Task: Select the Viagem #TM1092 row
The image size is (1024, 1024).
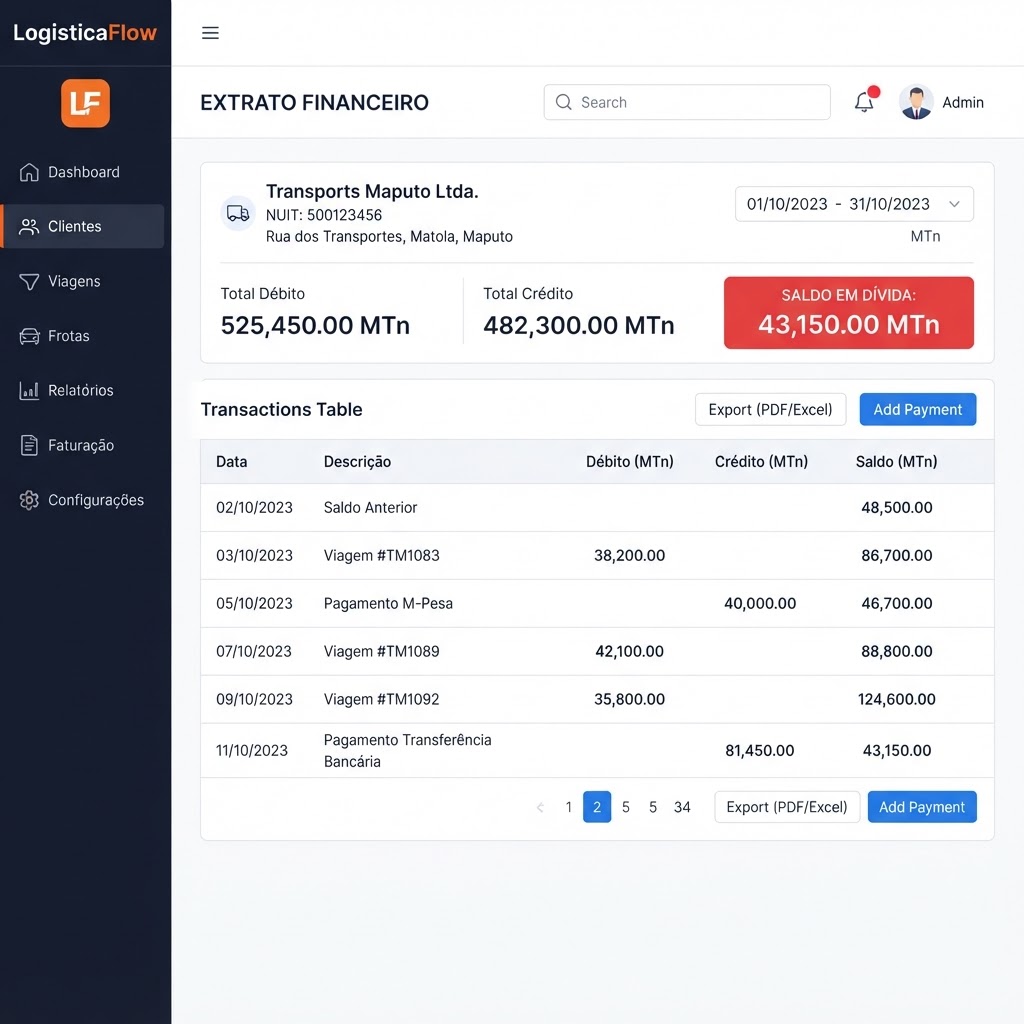Action: (598, 699)
